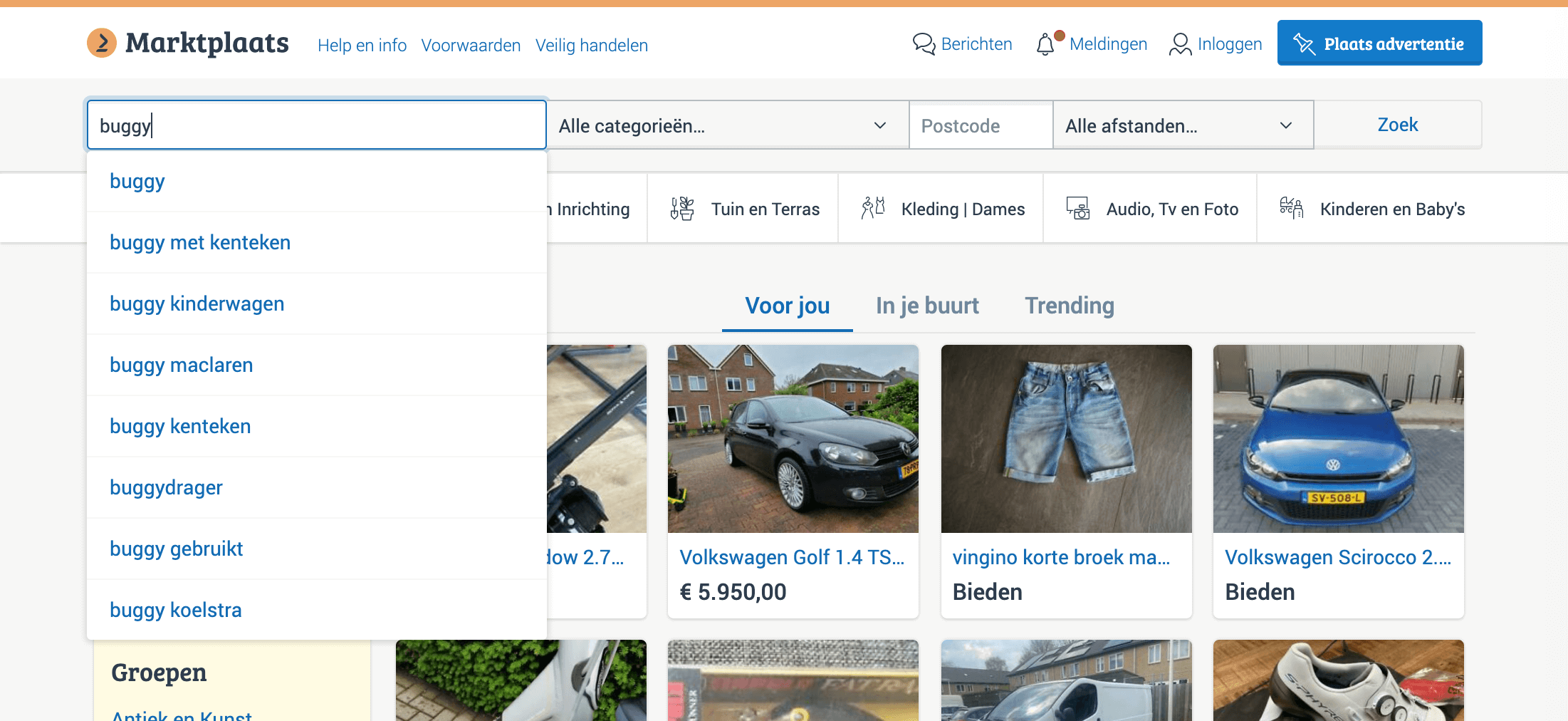Open the Voorwaarden link

pos(471,46)
